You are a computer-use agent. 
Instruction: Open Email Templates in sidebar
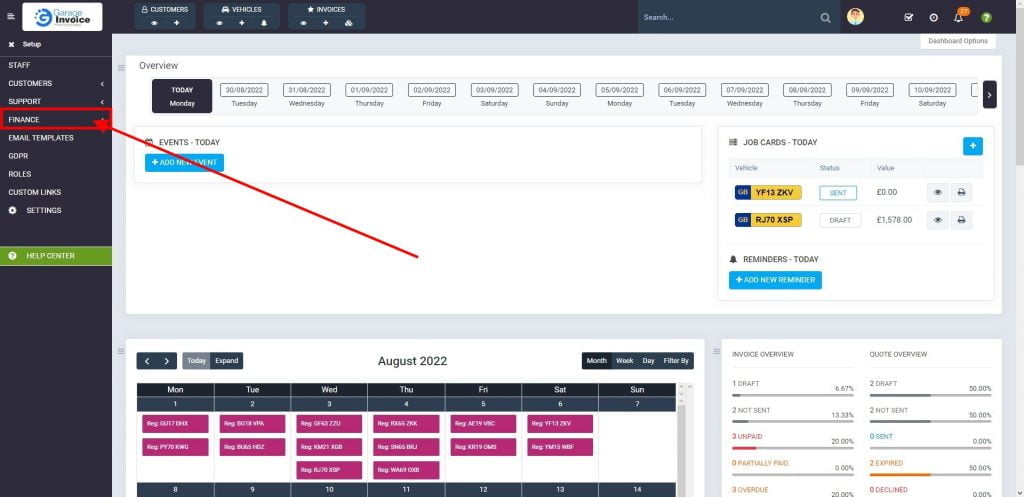(x=41, y=138)
